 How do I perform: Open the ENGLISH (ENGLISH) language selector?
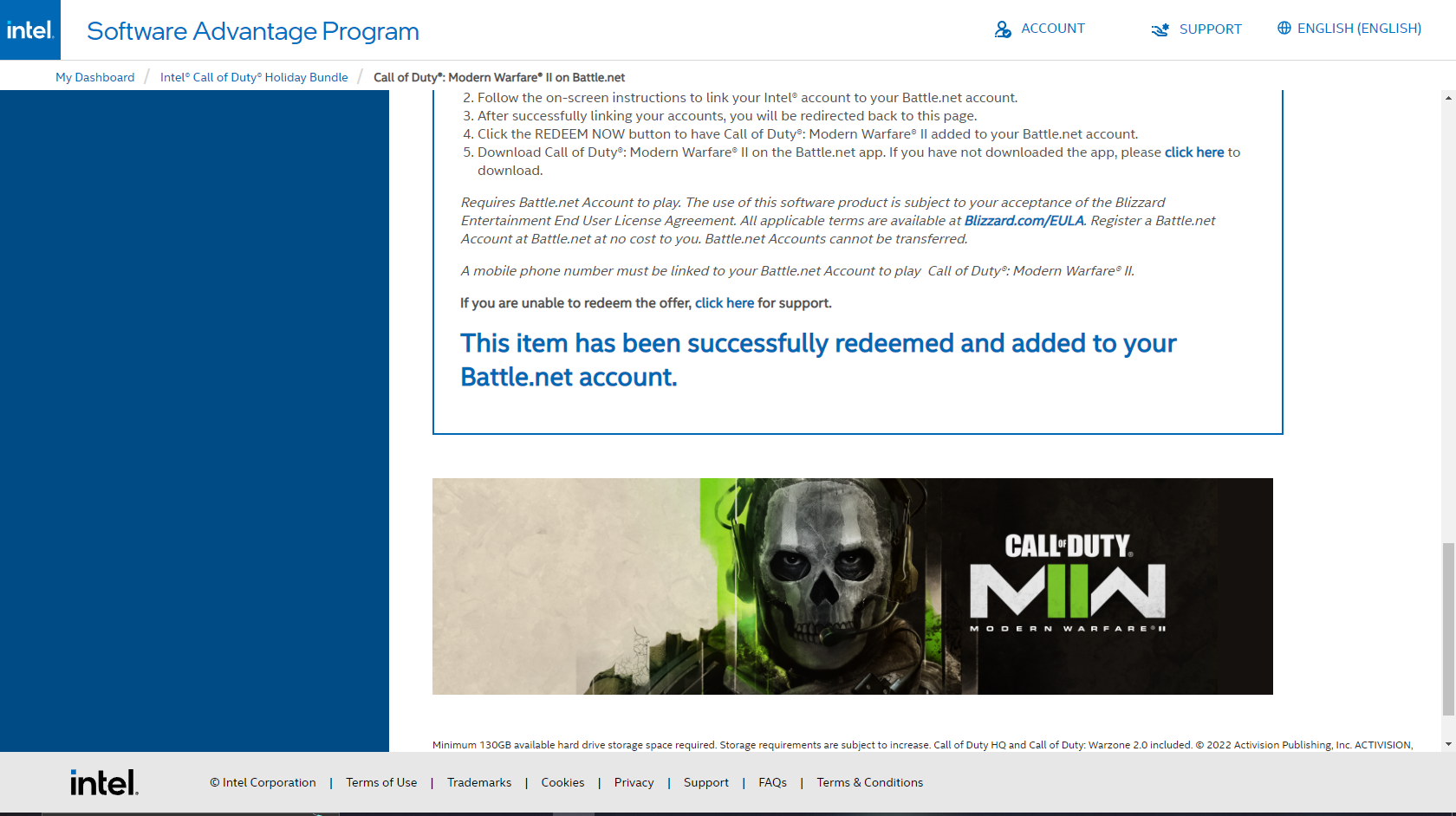tap(1359, 29)
